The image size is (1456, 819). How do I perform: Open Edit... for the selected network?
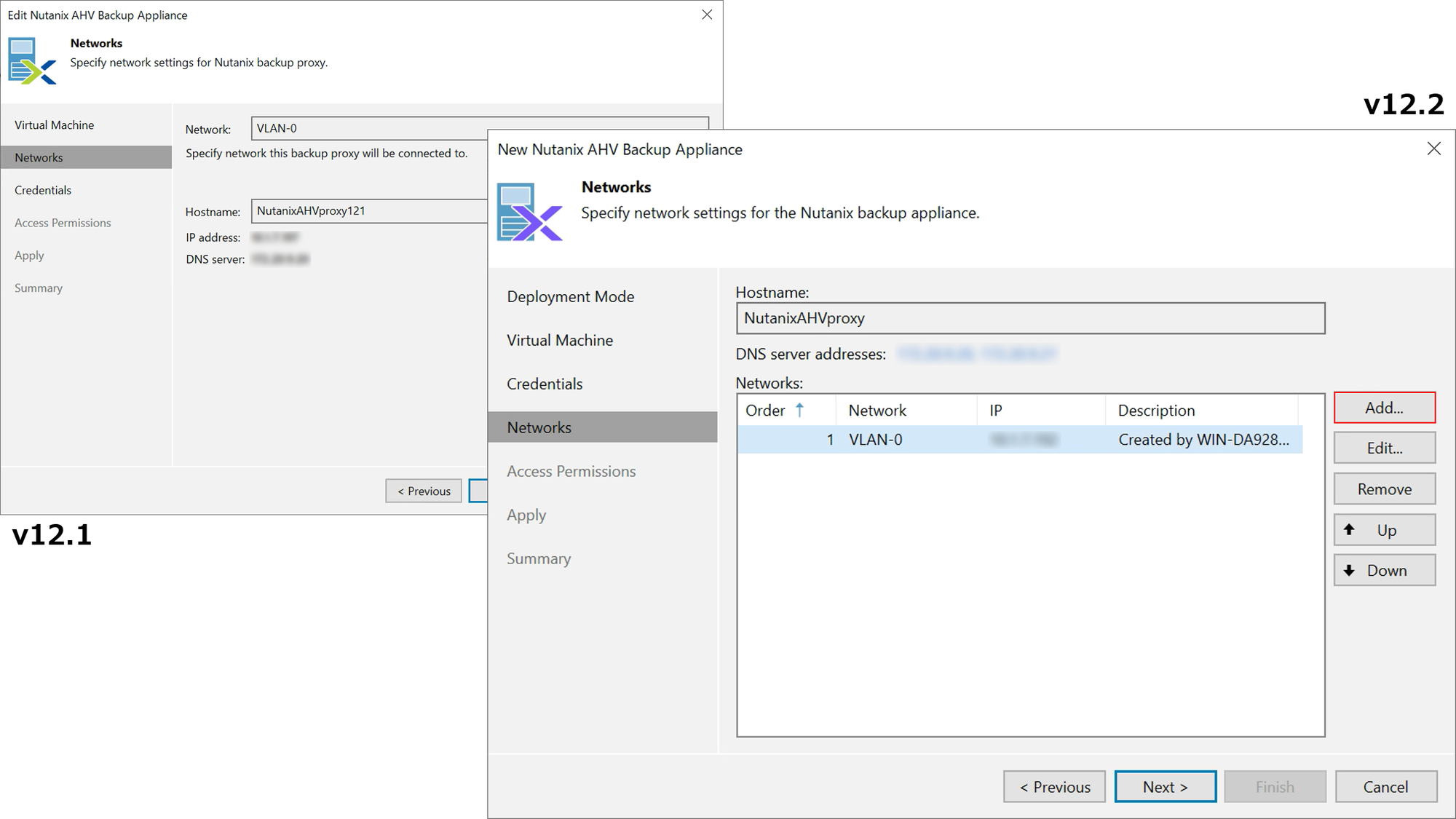(x=1384, y=448)
